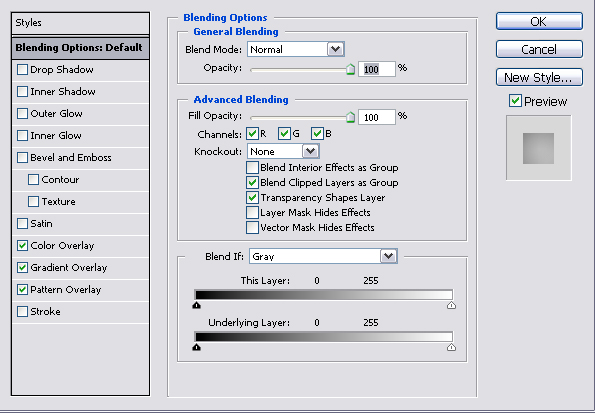The image size is (595, 413).
Task: Open the Blend If dropdown
Action: pyautogui.click(x=323, y=256)
